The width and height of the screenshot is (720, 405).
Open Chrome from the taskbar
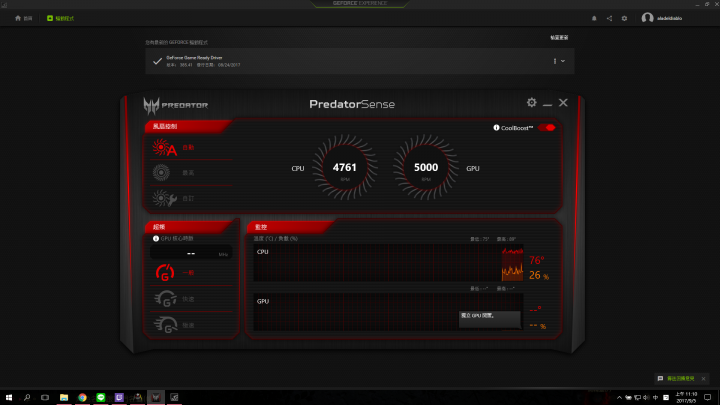click(x=82, y=397)
